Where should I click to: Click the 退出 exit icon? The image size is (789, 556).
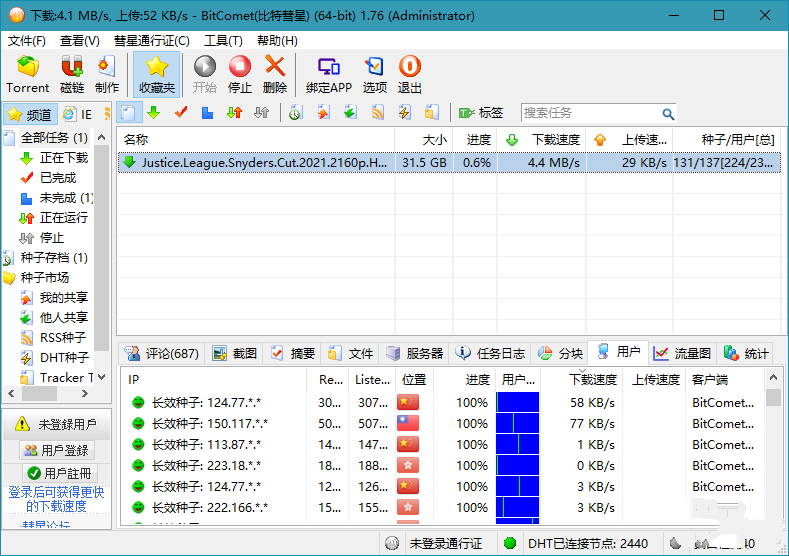(x=410, y=75)
